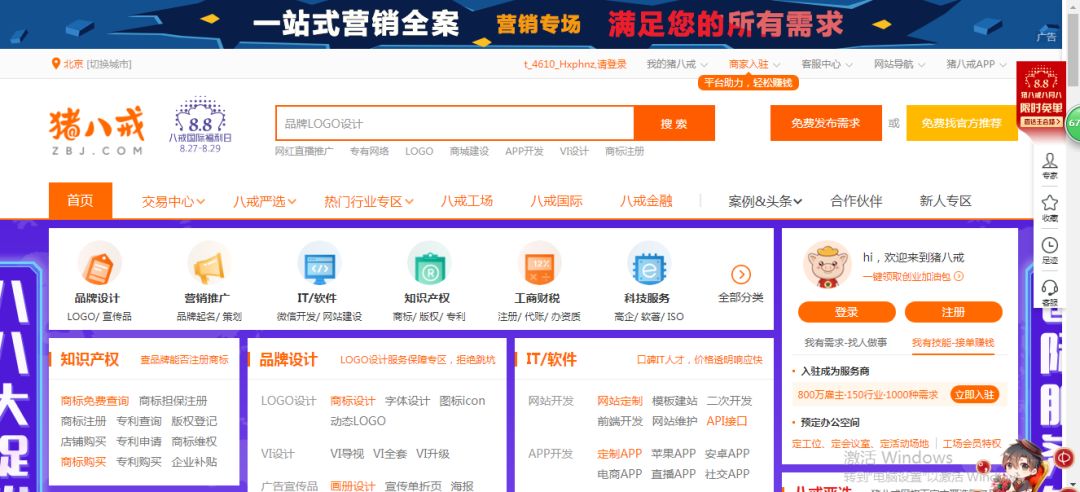
Task: Go to the 首页 tab
Action: pyautogui.click(x=81, y=201)
